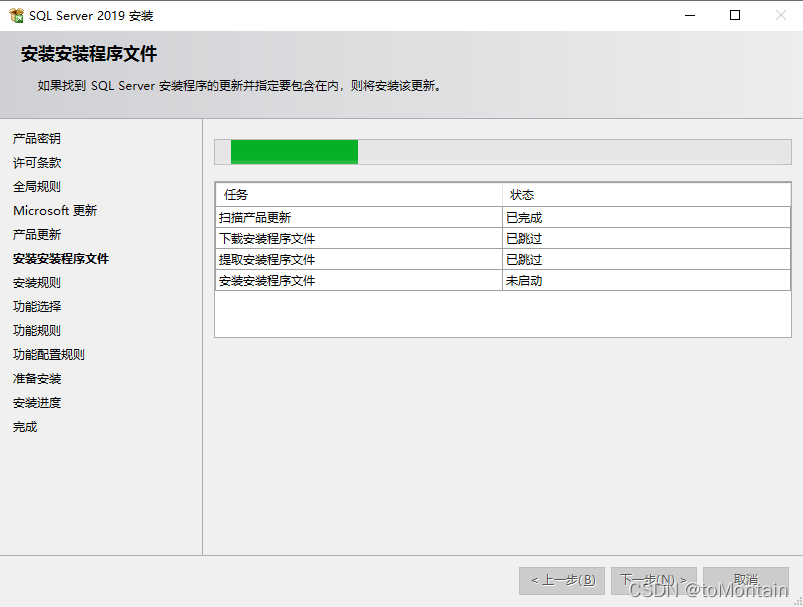Select the 功能选择 step in sidebar
Viewport: 803px width, 607px height.
click(x=37, y=306)
